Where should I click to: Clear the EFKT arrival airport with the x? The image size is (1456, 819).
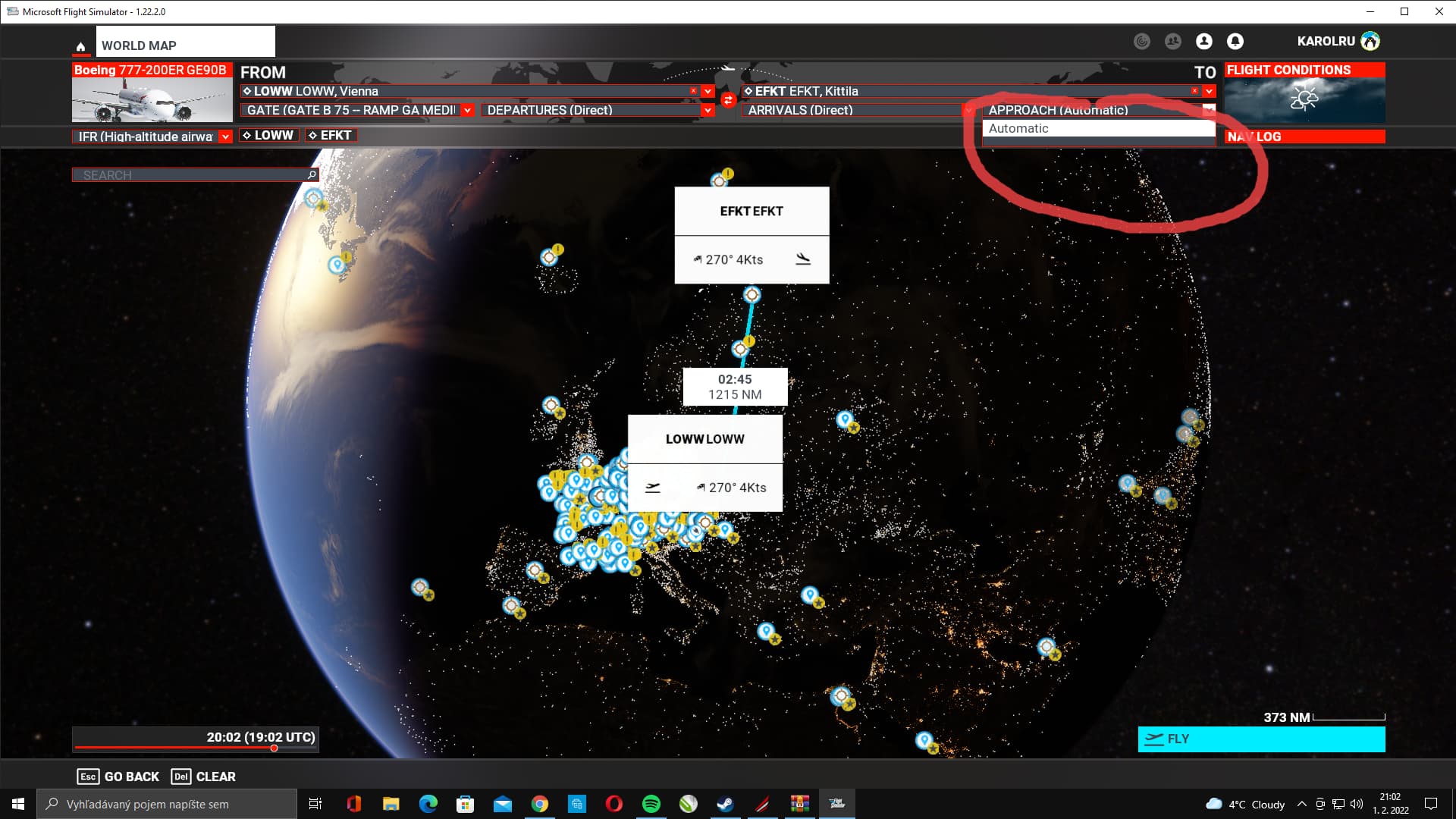(x=1194, y=91)
